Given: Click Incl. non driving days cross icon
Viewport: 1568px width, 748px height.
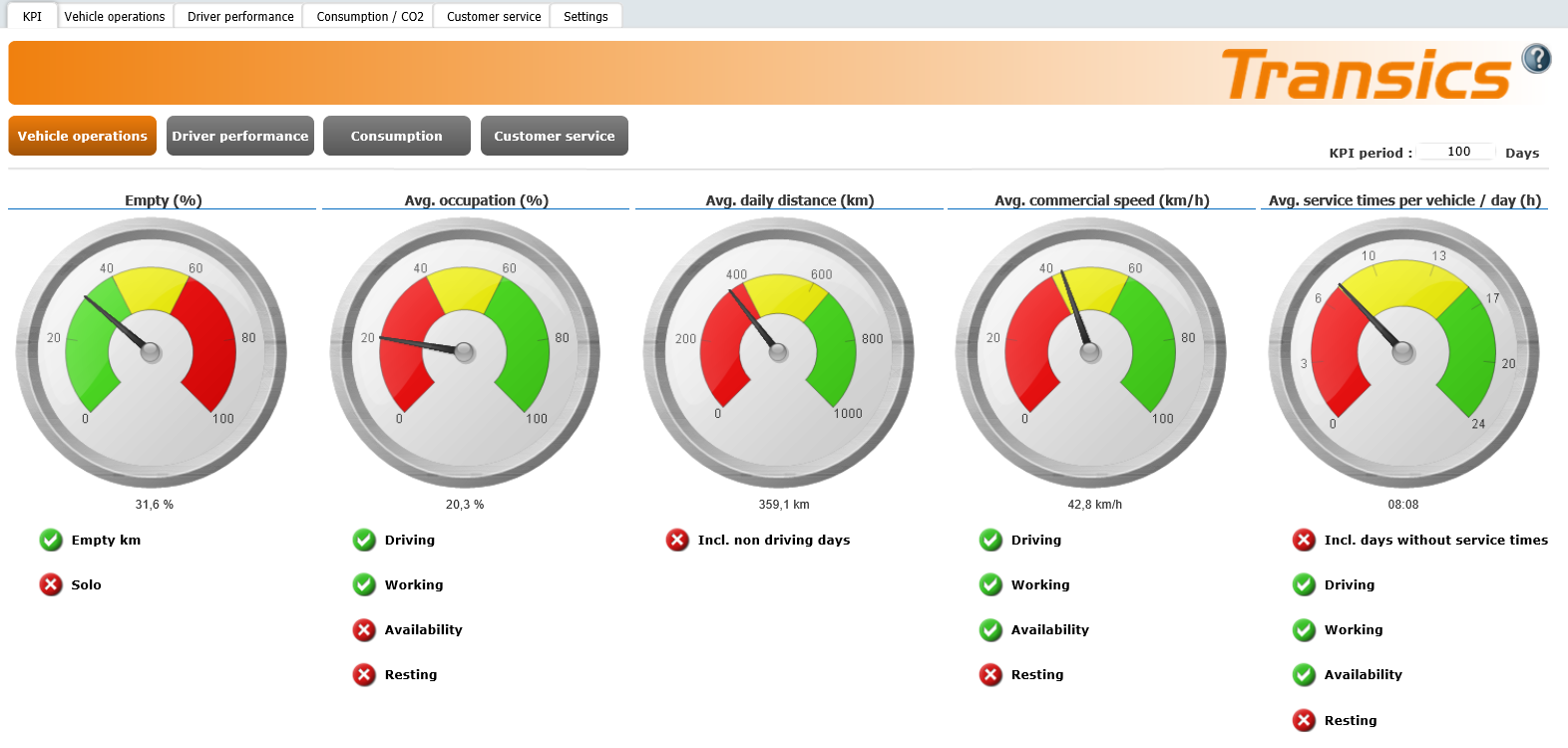Looking at the screenshot, I should click(677, 541).
